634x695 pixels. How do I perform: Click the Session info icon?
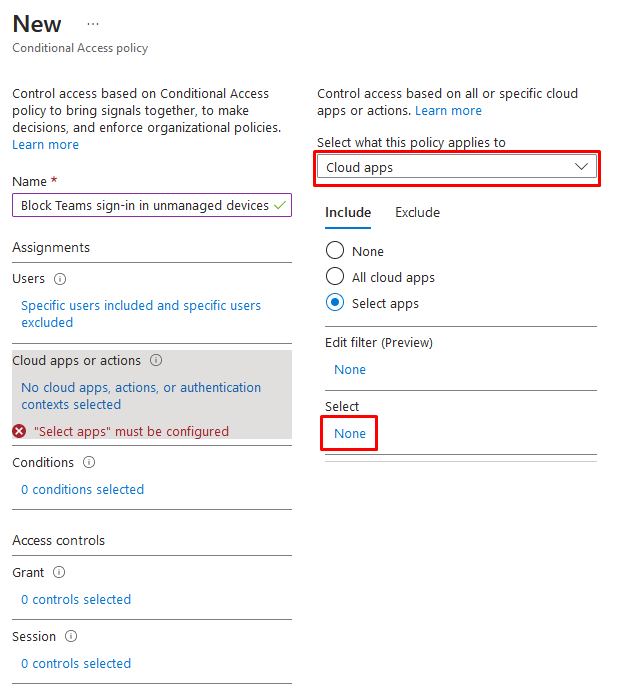71,636
